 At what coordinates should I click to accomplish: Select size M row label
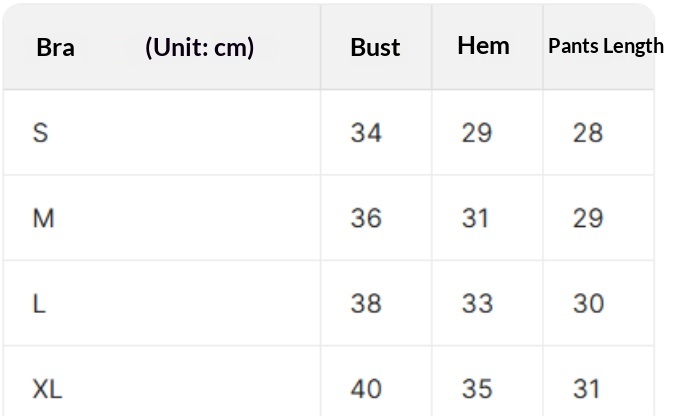click(x=43, y=218)
